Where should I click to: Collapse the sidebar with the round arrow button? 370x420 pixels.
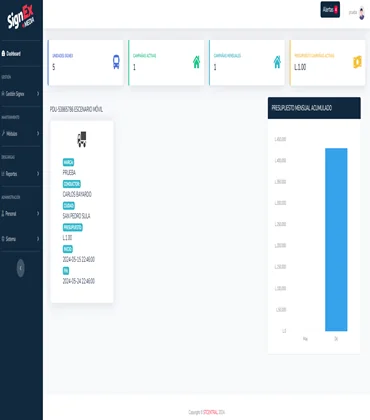coord(21,268)
